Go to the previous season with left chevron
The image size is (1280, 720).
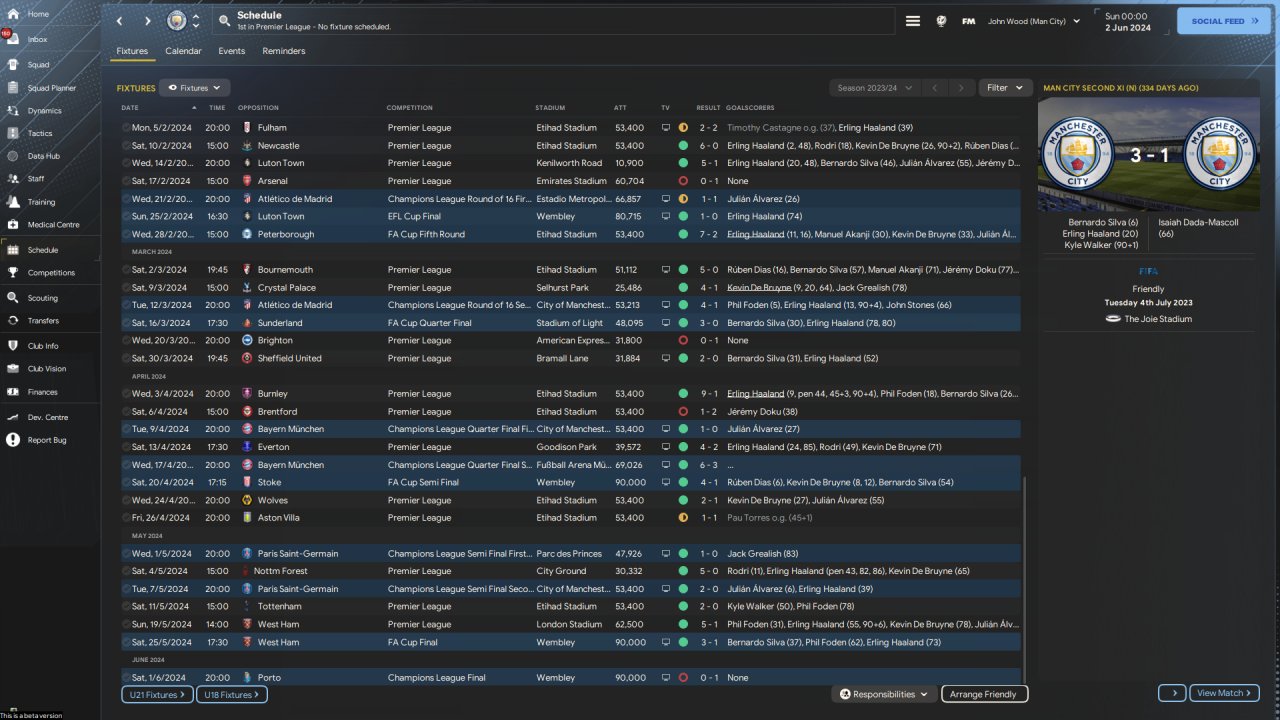935,88
